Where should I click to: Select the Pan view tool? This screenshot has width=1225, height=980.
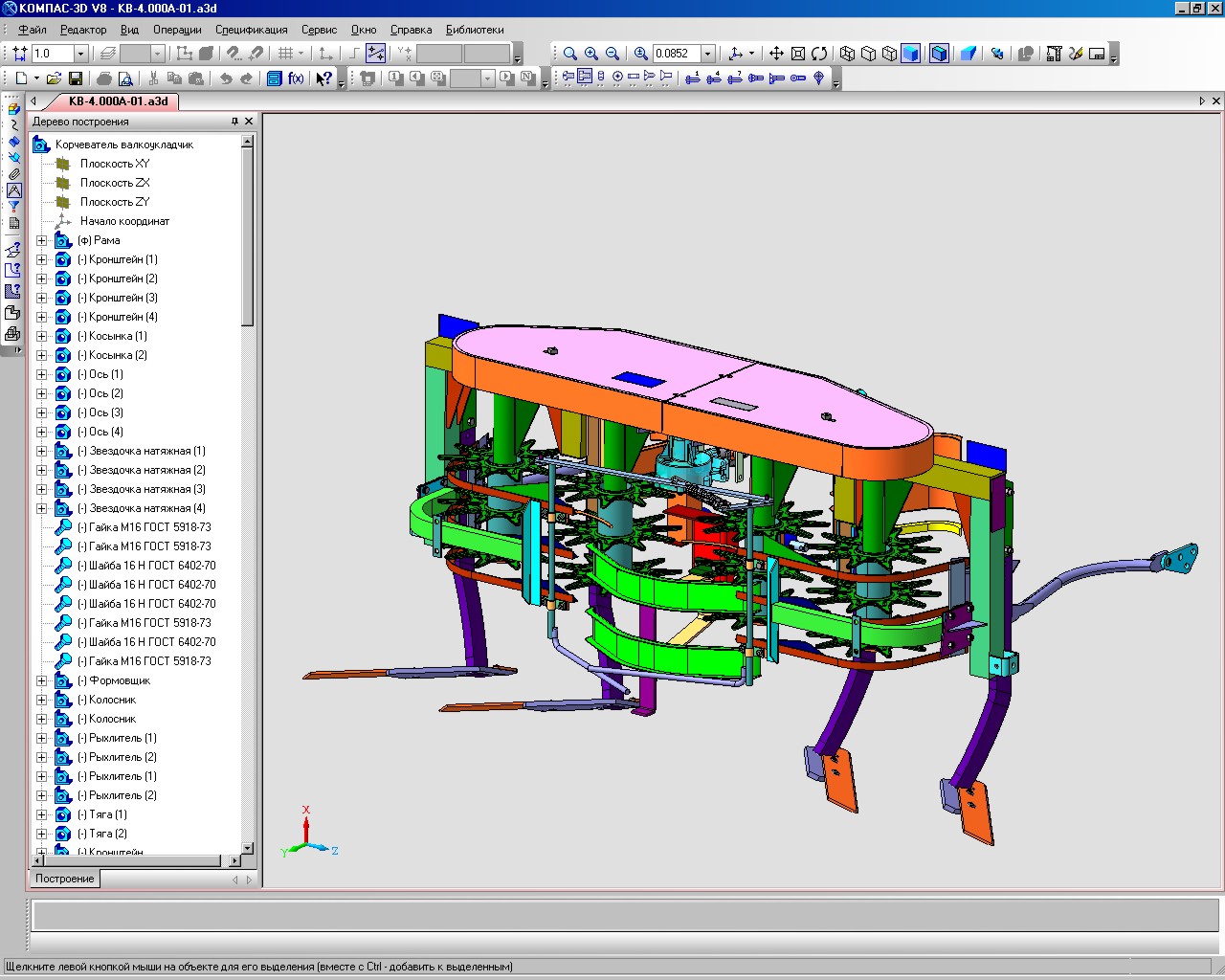click(x=776, y=54)
